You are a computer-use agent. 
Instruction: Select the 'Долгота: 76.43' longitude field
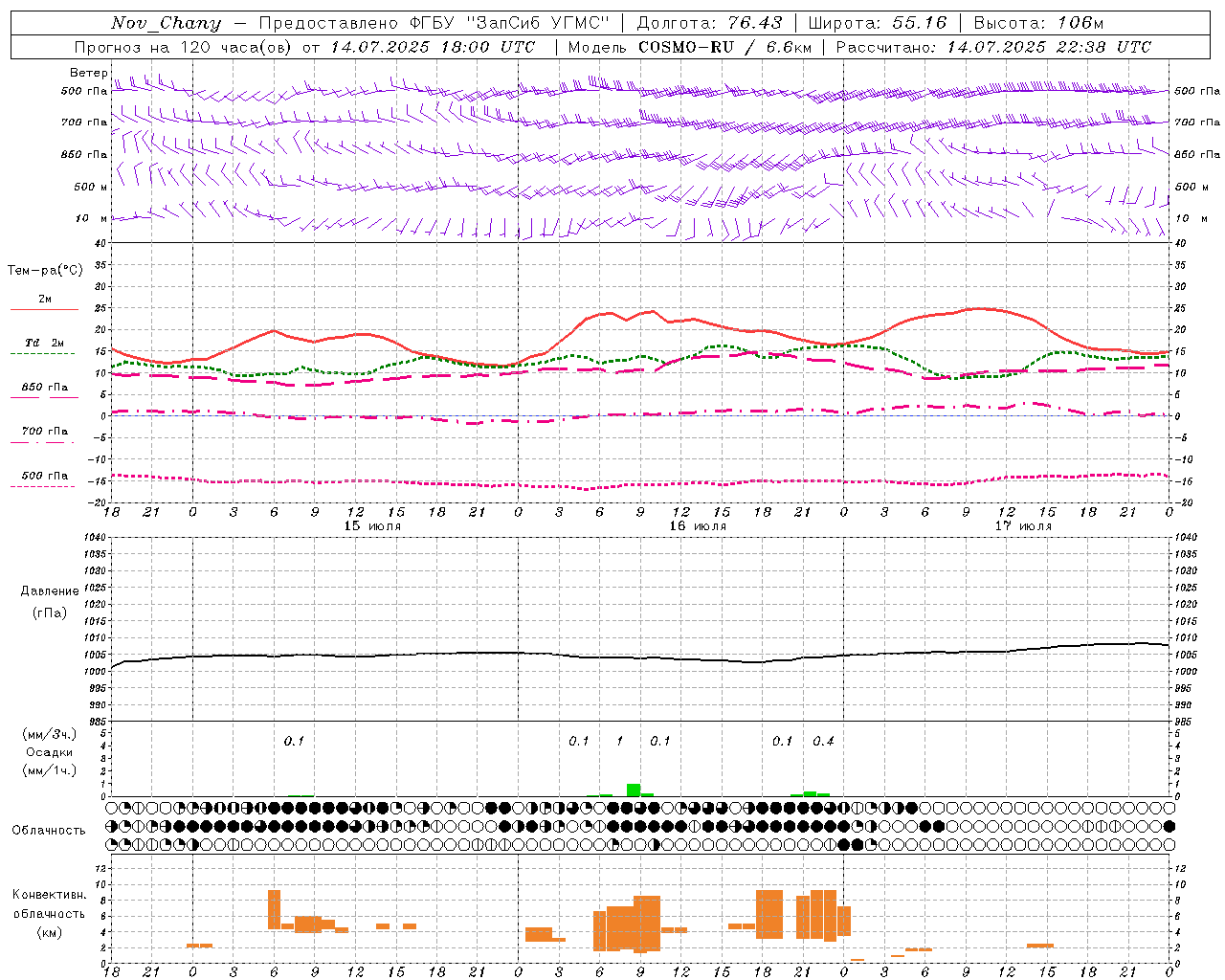tap(709, 23)
